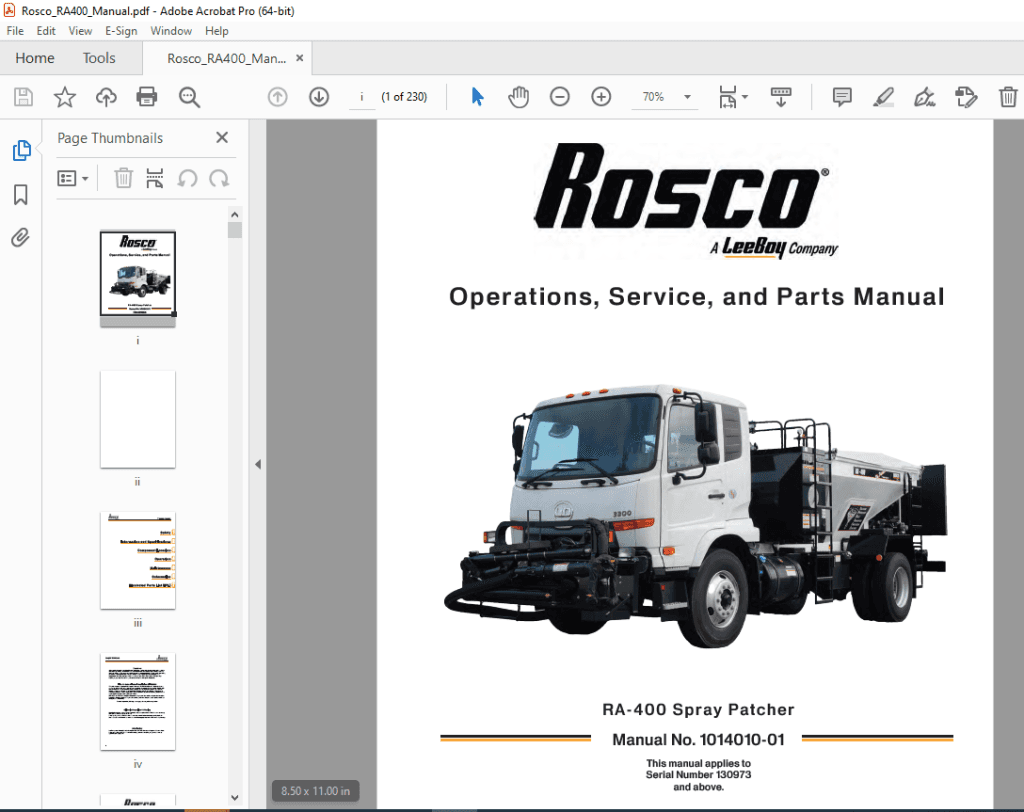
Task: Close the Page Thumbnails panel
Action: click(222, 138)
